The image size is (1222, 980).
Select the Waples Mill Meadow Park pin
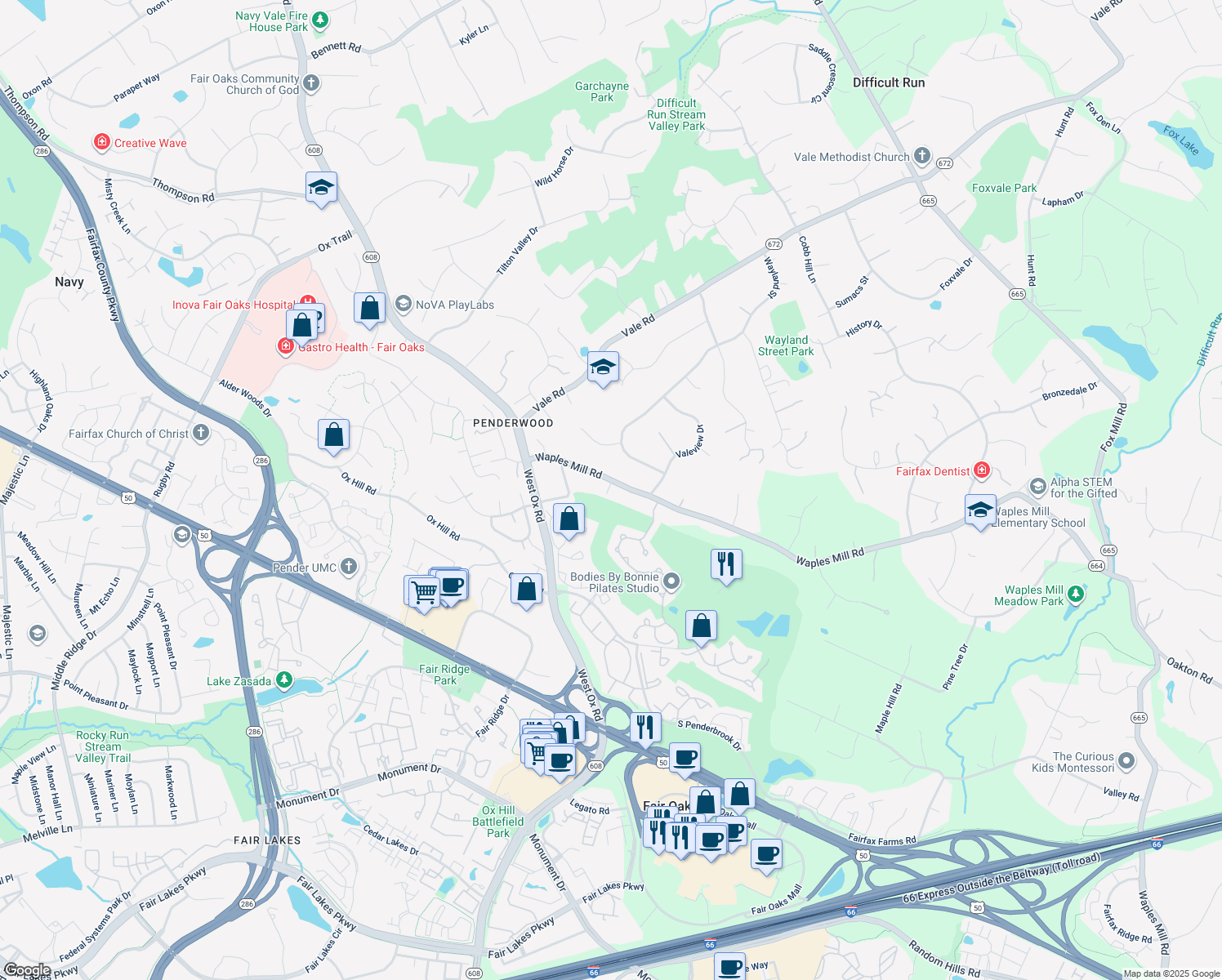click(1076, 595)
